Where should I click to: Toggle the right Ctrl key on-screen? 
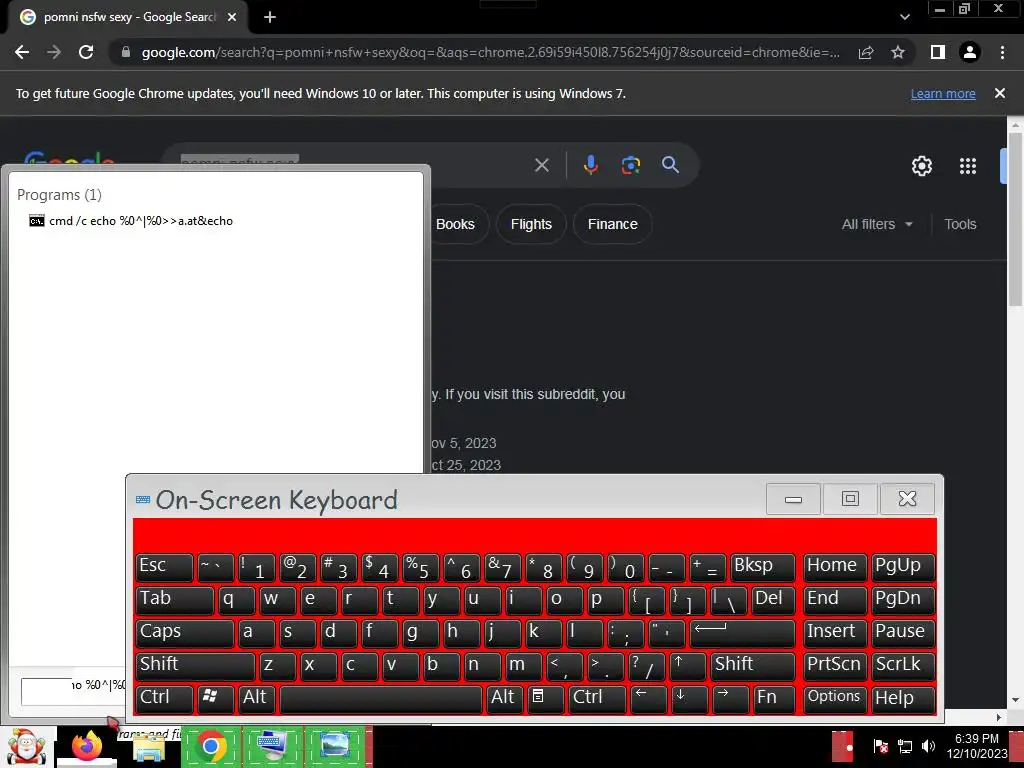[598, 698]
